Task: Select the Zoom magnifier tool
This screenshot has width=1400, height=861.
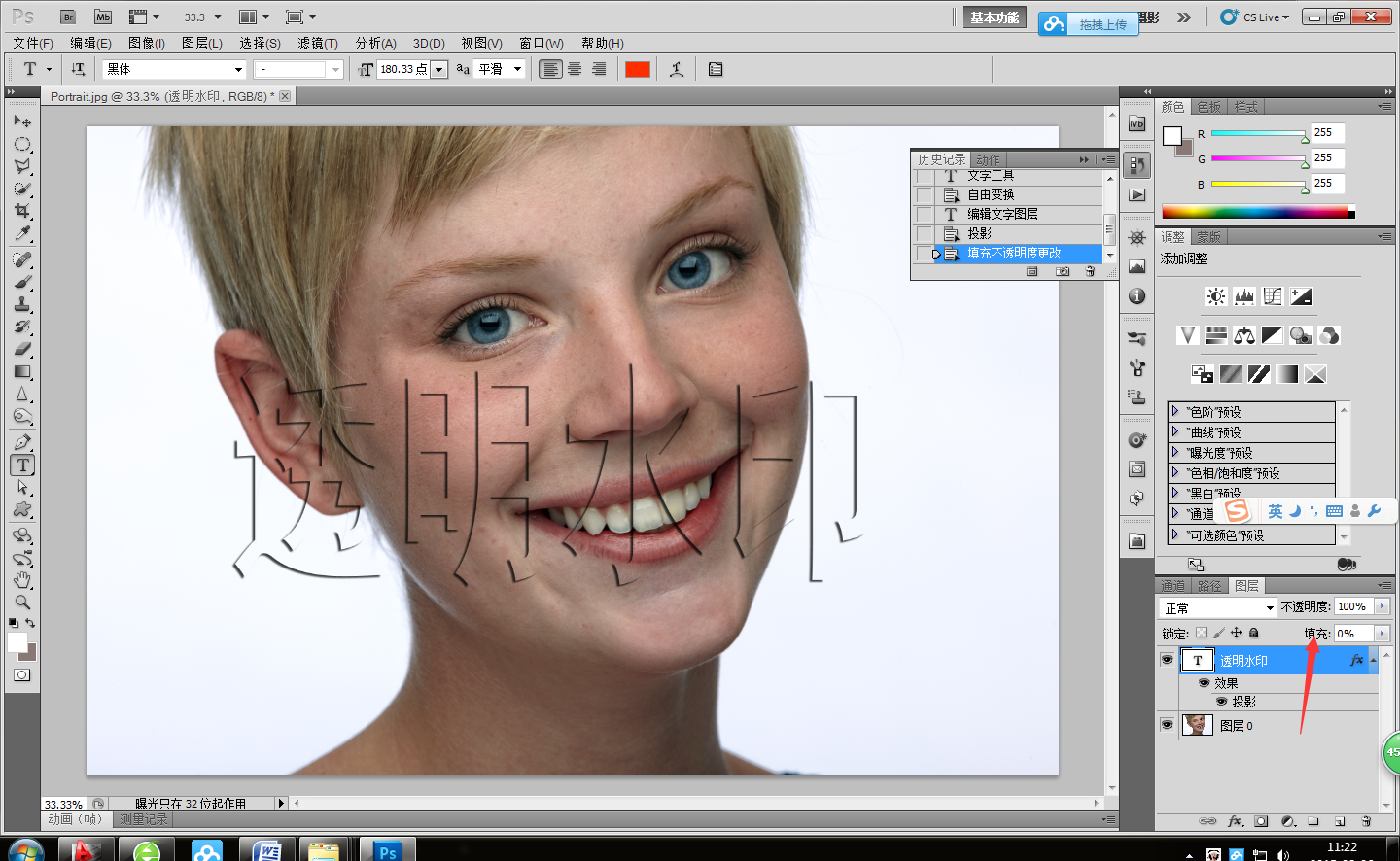Action: tap(22, 603)
